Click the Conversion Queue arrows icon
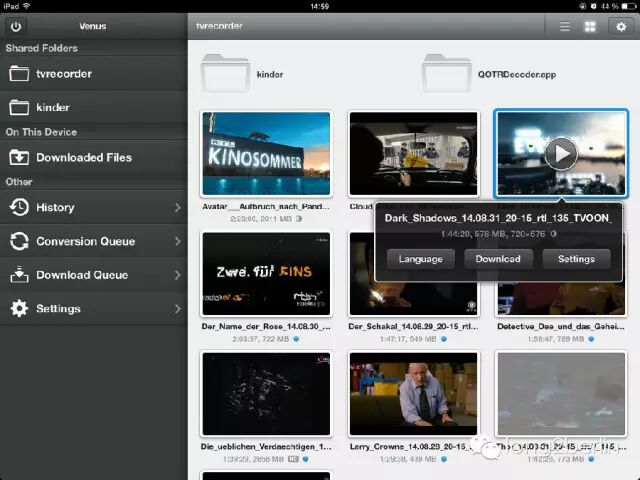 pos(19,241)
